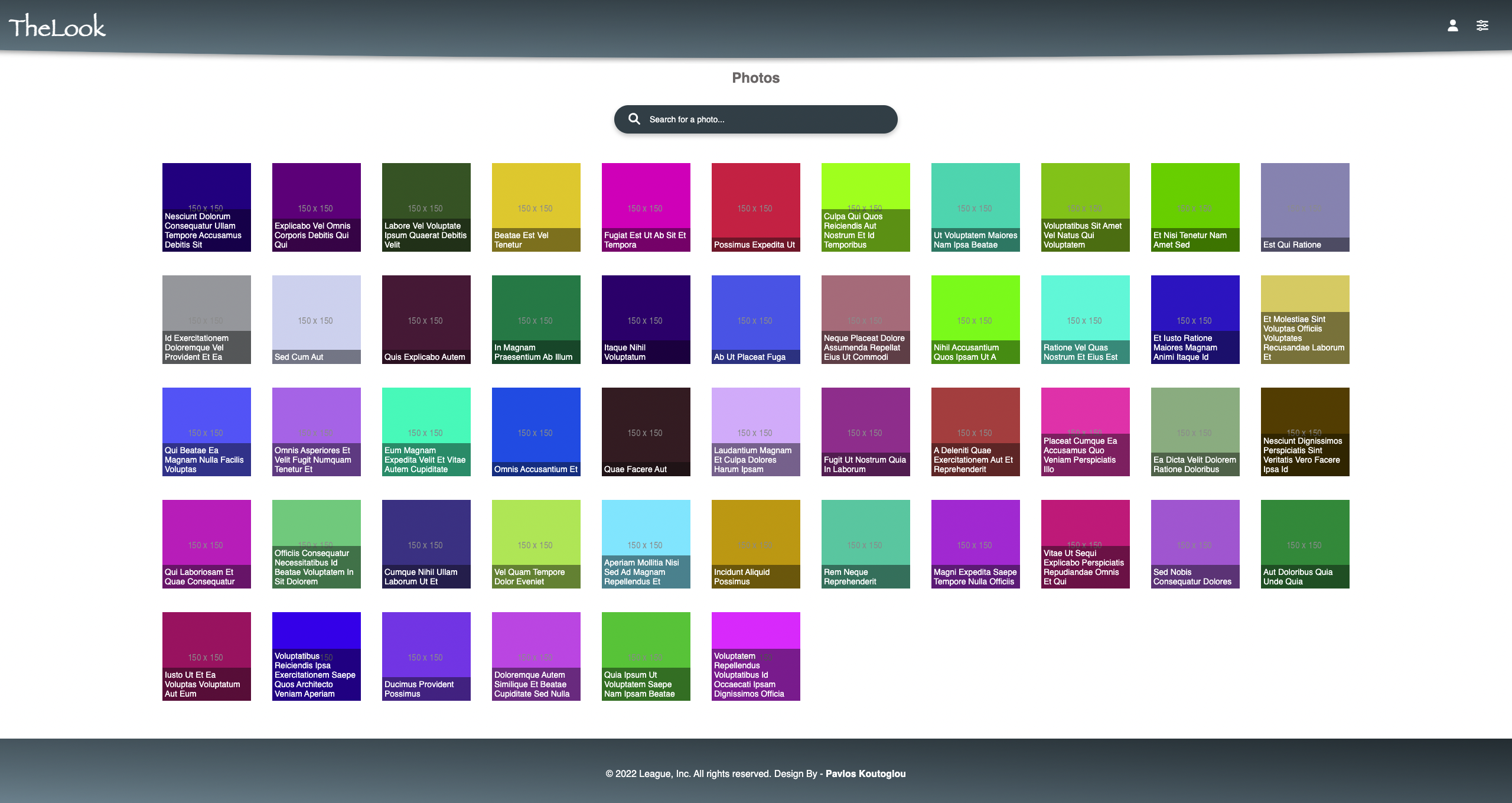Click the 'Quis Explicabo Autem' thumbnail
The width and height of the screenshot is (1512, 803).
point(426,319)
